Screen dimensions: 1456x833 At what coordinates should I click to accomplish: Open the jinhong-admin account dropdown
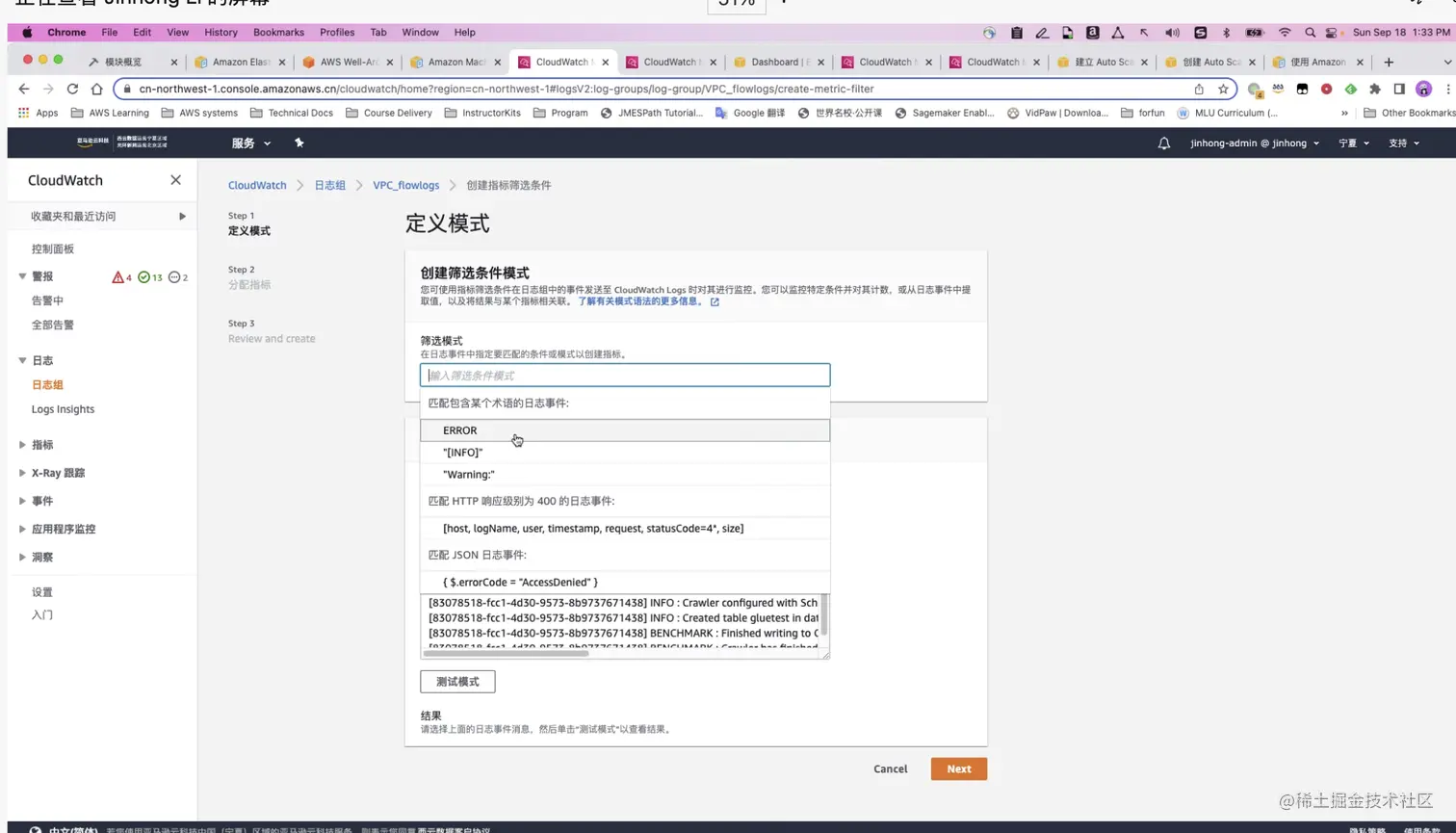[1255, 143]
